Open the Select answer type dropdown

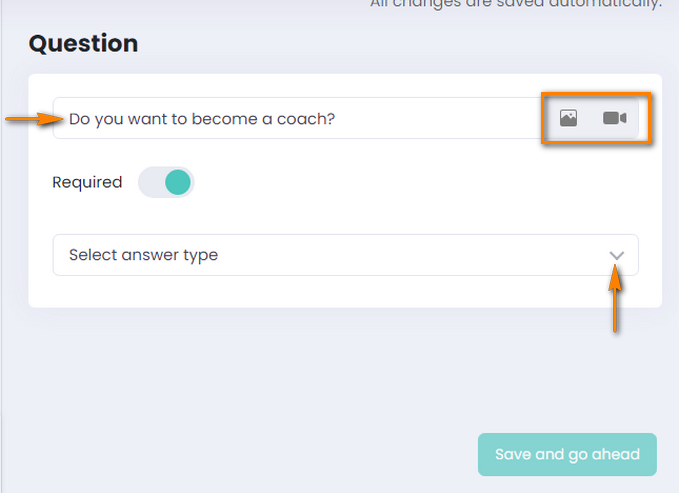click(345, 255)
